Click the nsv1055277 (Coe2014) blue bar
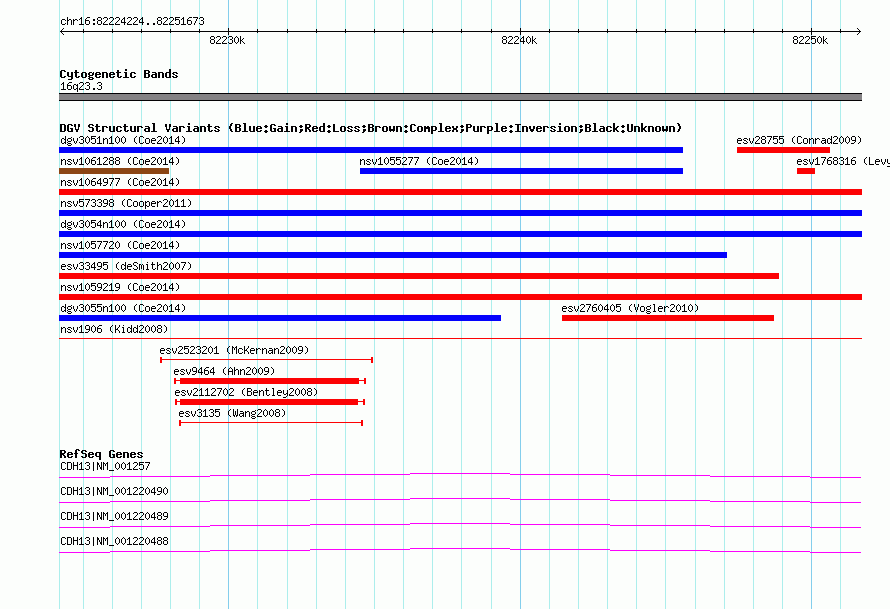 click(x=521, y=171)
